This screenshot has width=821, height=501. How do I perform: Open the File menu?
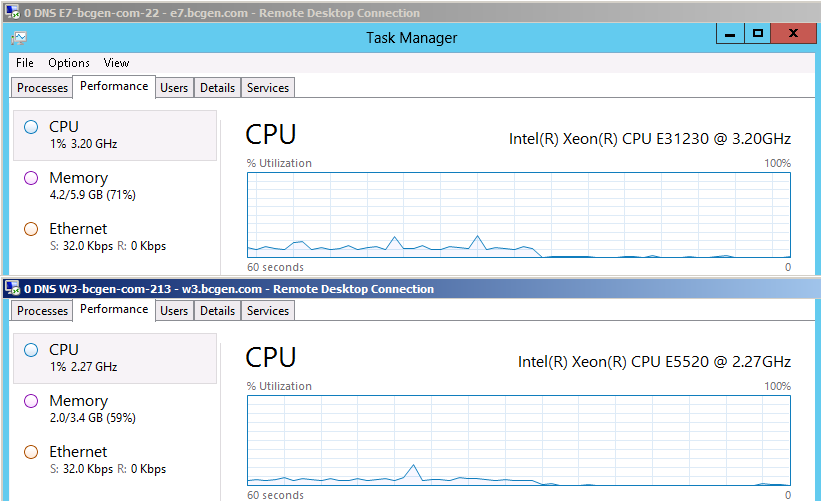tap(25, 63)
